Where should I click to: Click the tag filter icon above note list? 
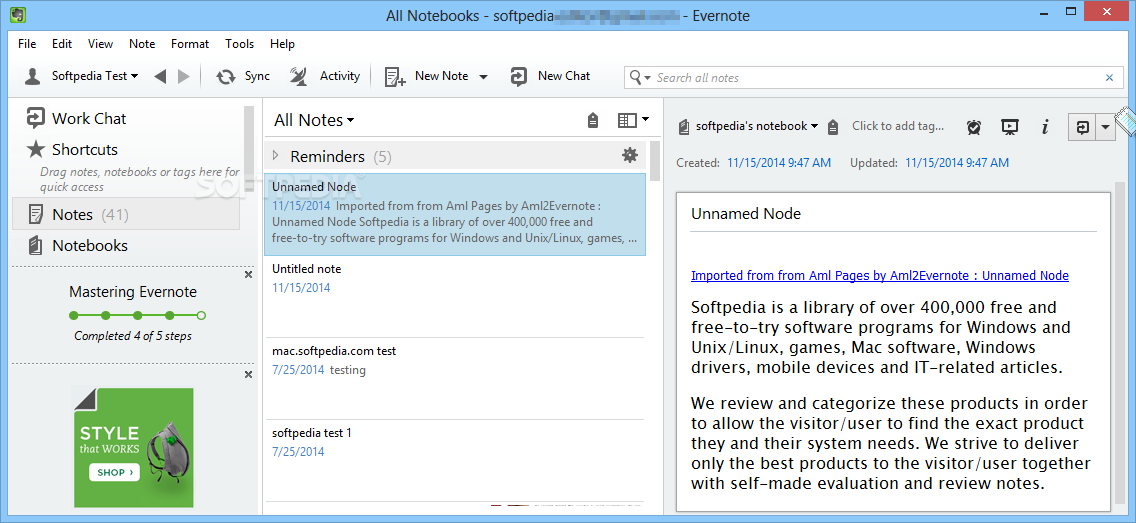pyautogui.click(x=593, y=120)
